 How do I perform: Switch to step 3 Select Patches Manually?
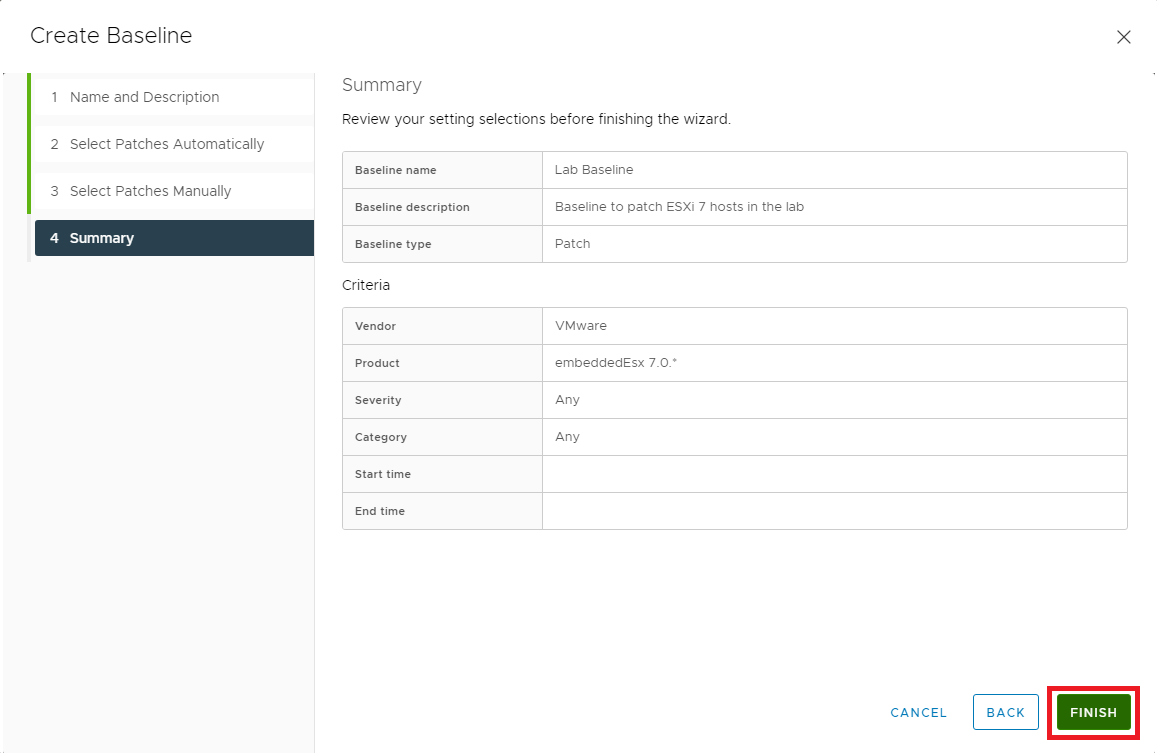tap(150, 191)
